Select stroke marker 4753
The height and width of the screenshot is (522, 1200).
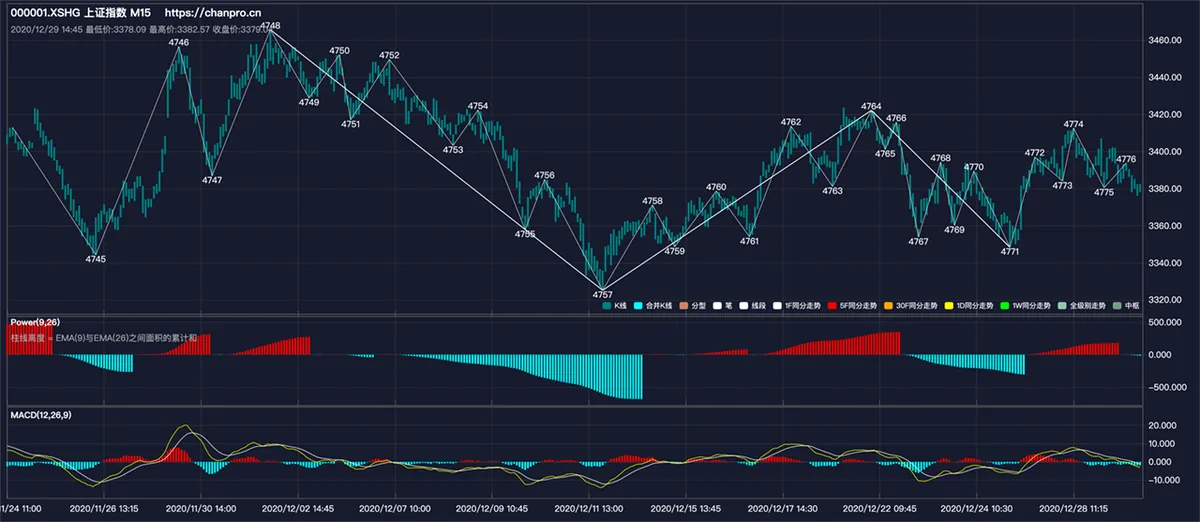pyautogui.click(x=453, y=150)
